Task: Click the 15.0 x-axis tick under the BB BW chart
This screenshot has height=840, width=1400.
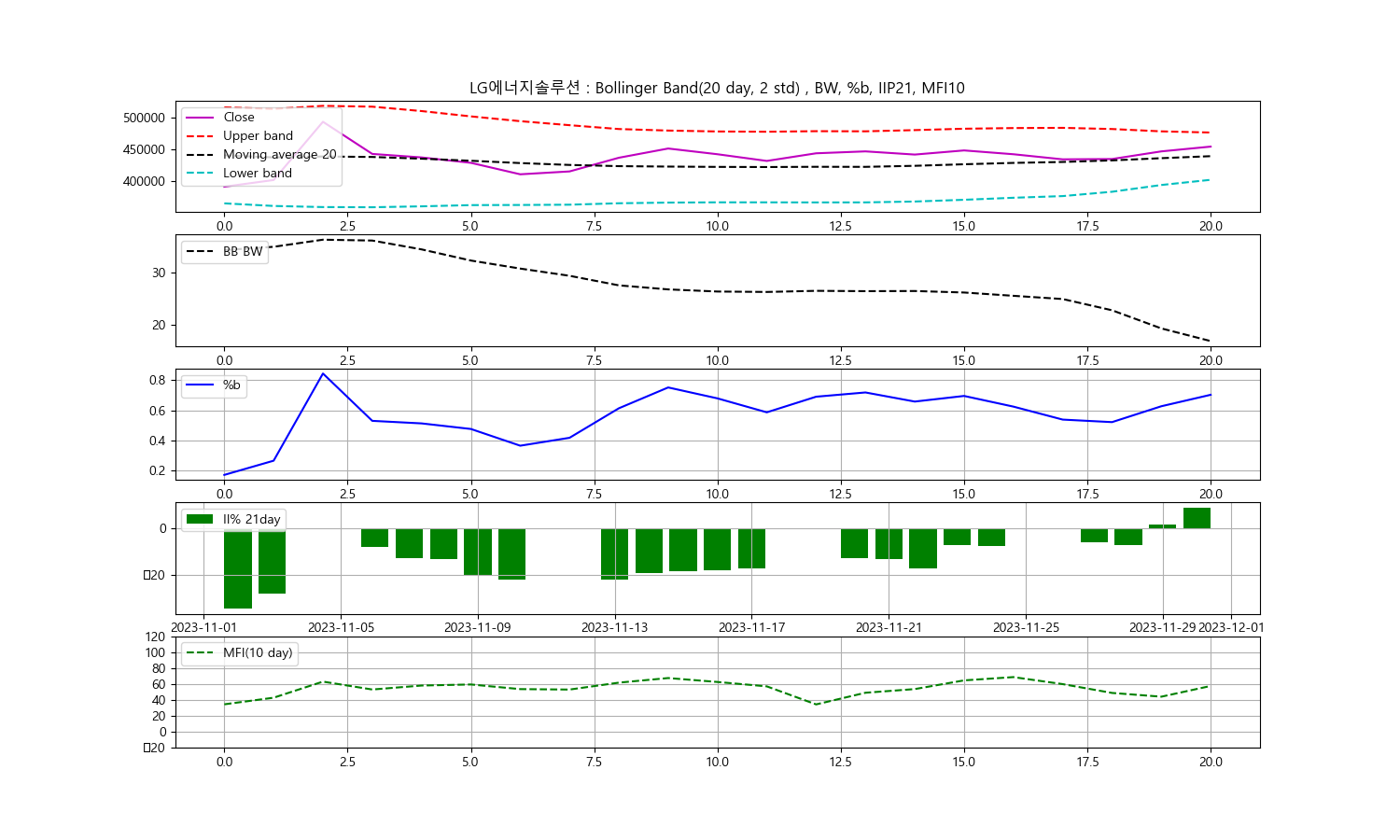Action: 964,360
